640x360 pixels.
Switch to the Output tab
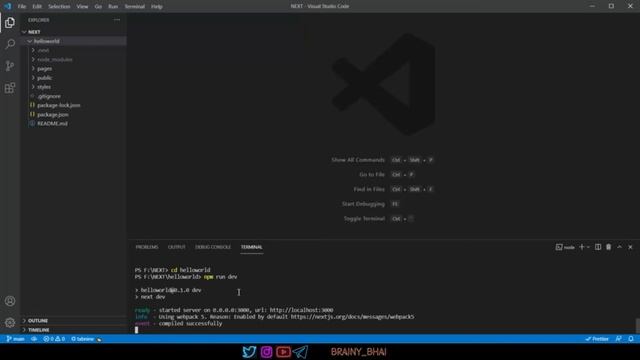tap(176, 247)
